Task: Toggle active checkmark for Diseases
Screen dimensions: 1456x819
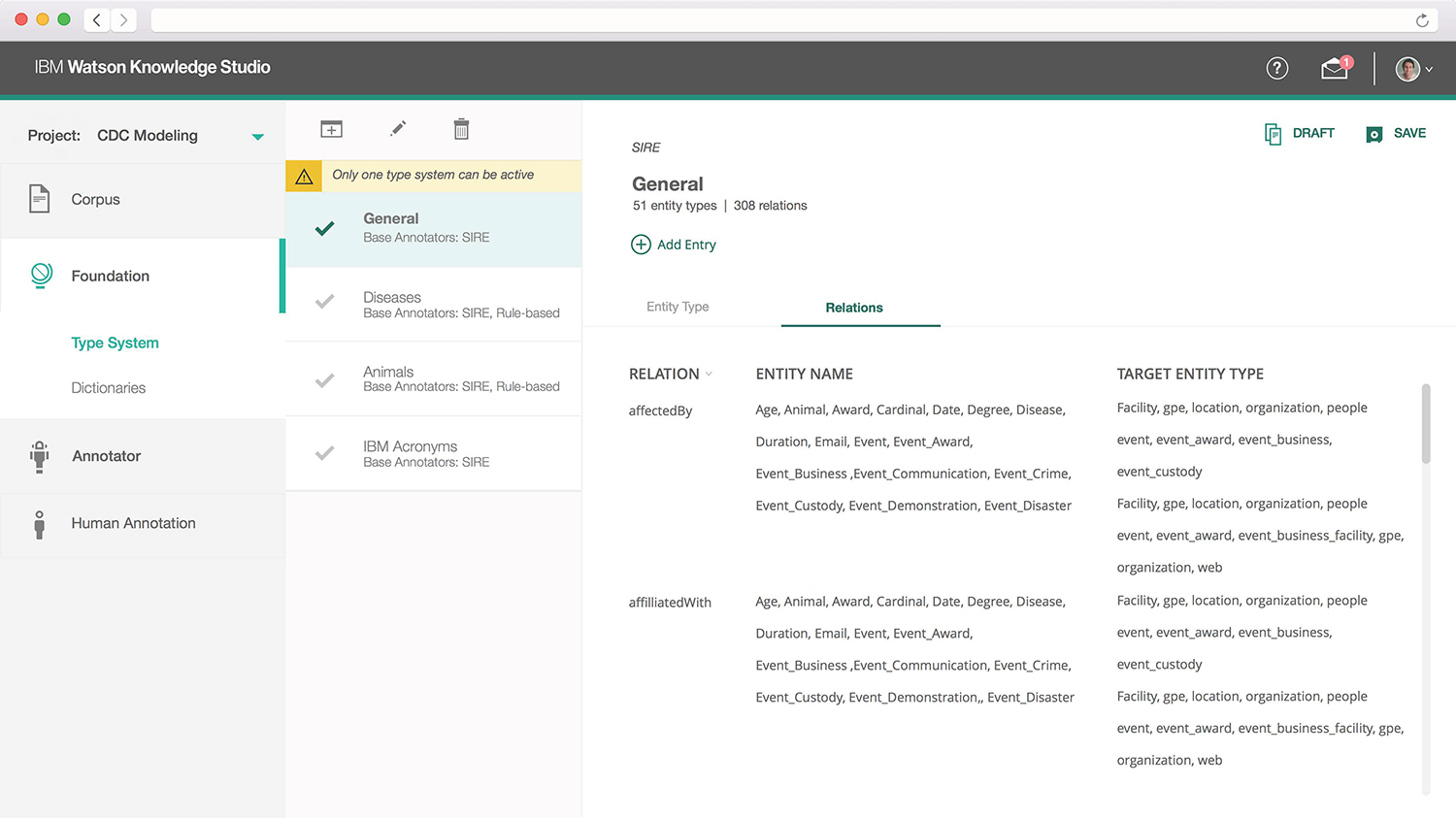Action: [x=325, y=302]
